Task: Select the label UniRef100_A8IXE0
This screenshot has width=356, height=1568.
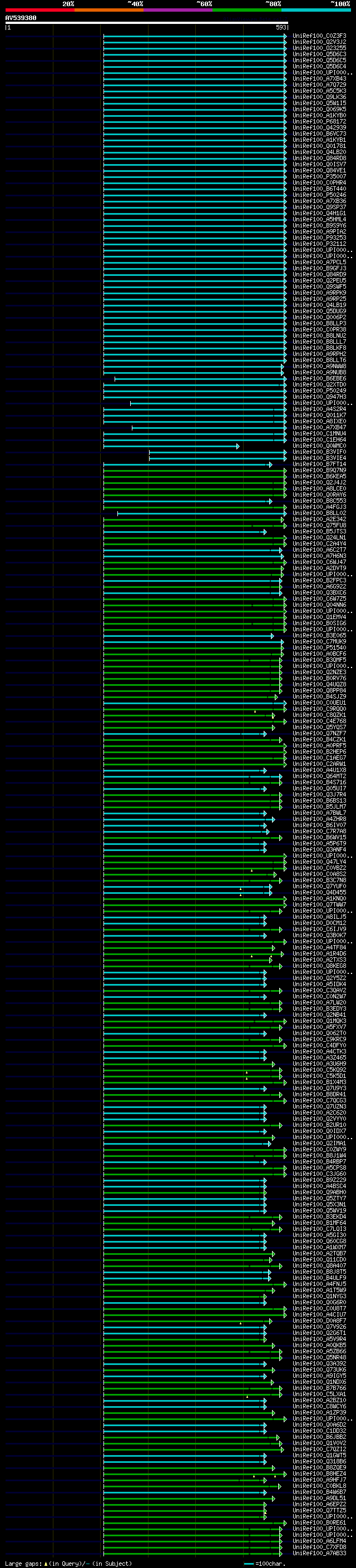Action: click(x=319, y=421)
